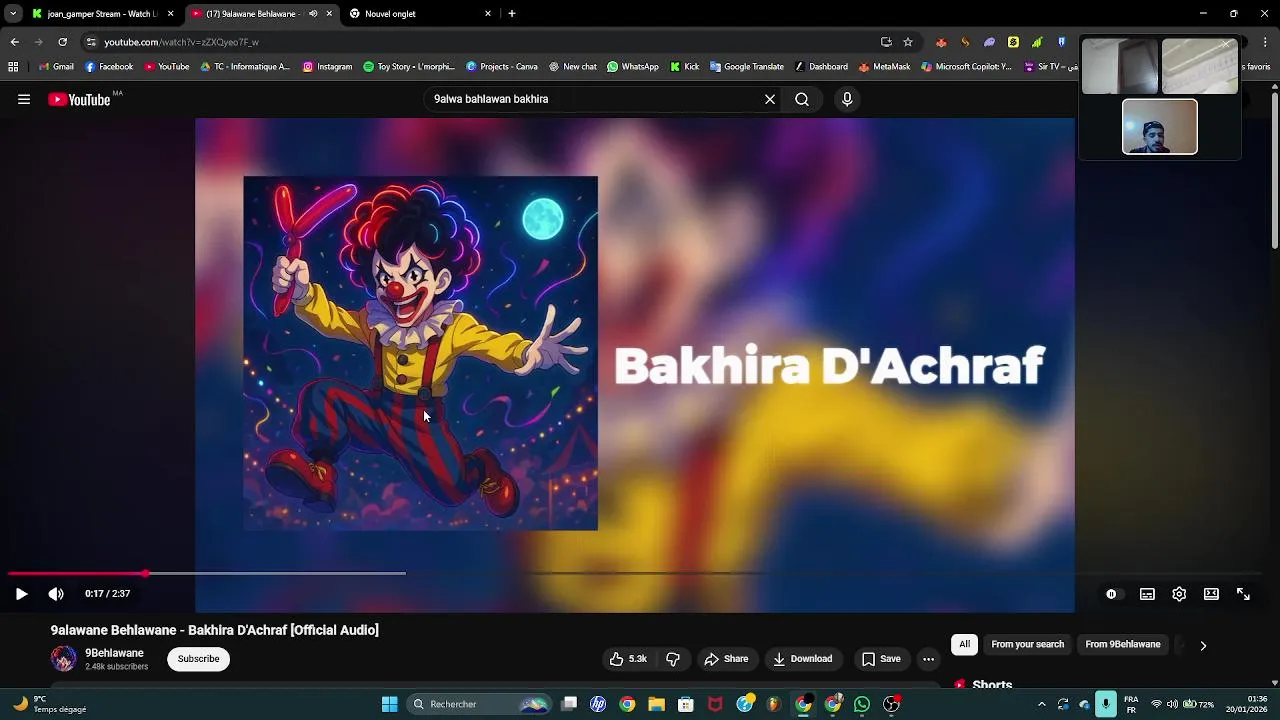Open the YouTube guide hamburger menu

coord(24,99)
